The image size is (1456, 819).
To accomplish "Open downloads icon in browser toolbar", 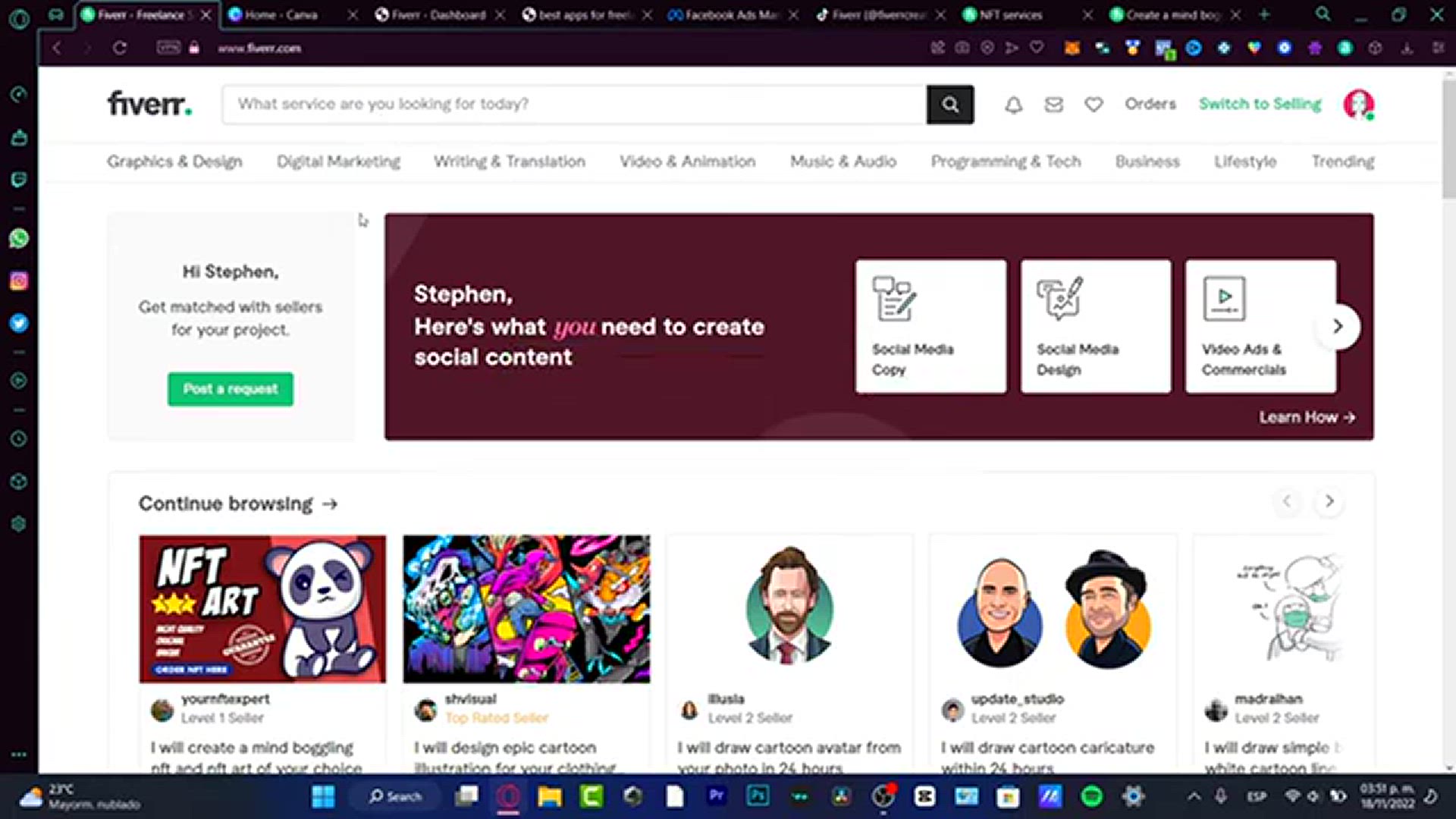I will click(1407, 48).
